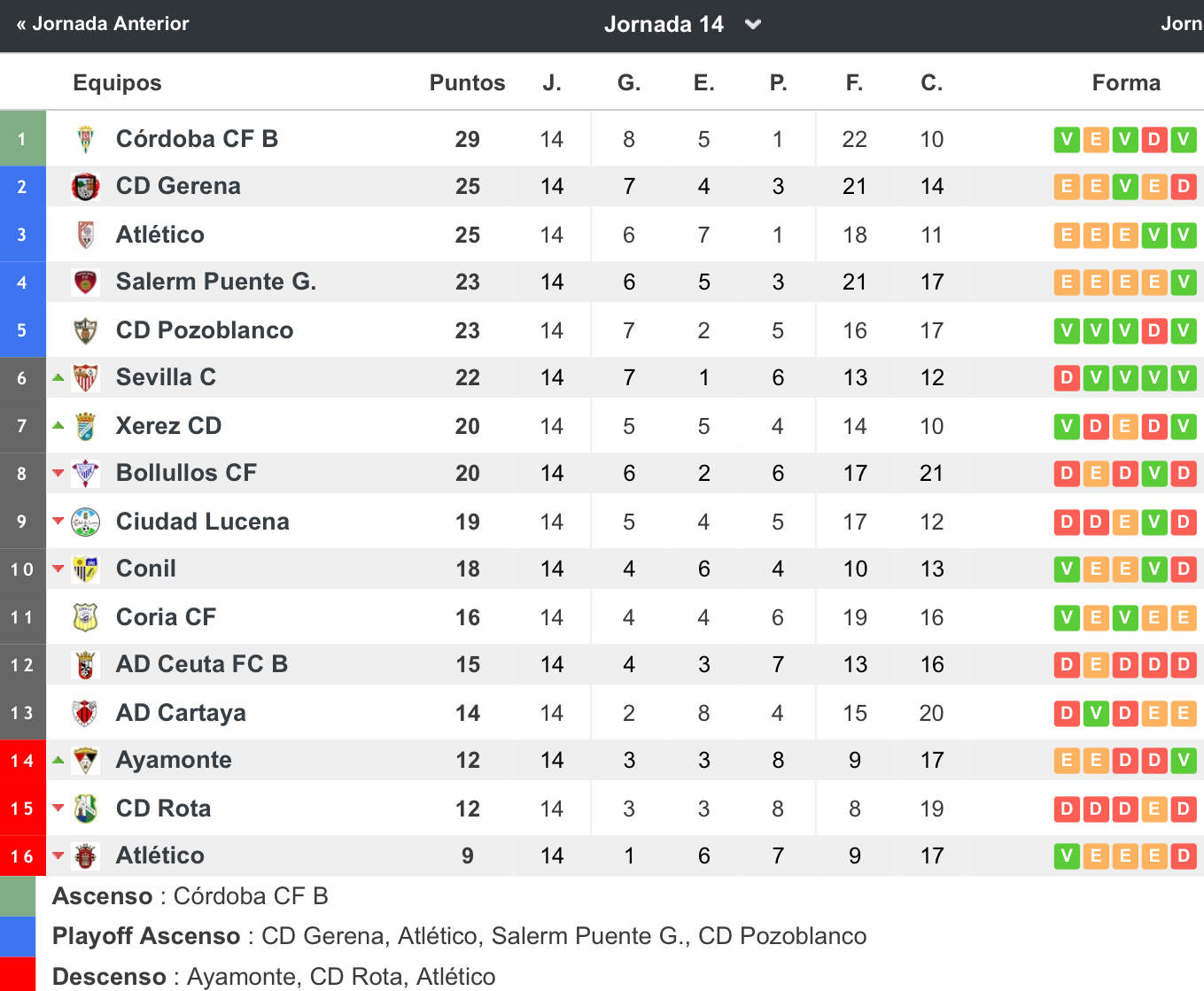Click Córdoba CF B's latest V result badge
The image size is (1204, 991).
point(1184,139)
